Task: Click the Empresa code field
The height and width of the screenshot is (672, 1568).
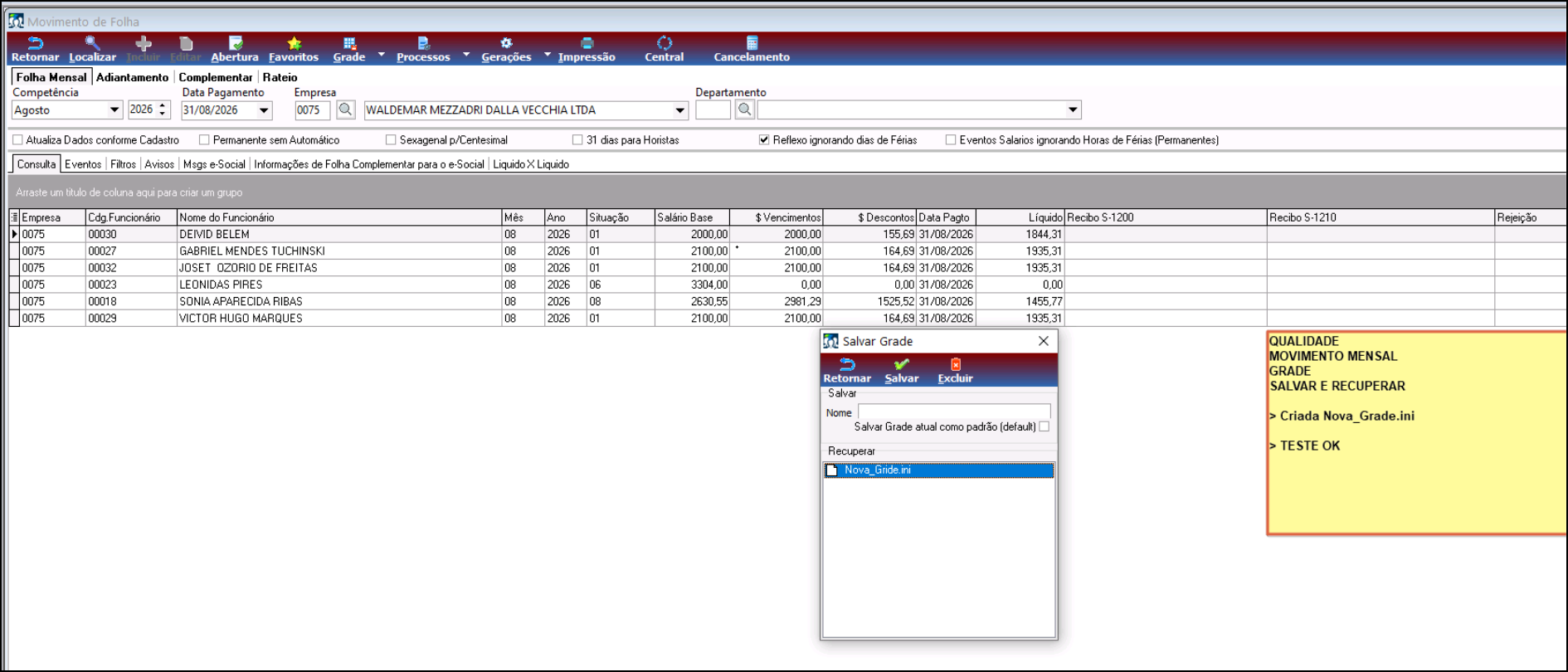Action: [x=313, y=110]
